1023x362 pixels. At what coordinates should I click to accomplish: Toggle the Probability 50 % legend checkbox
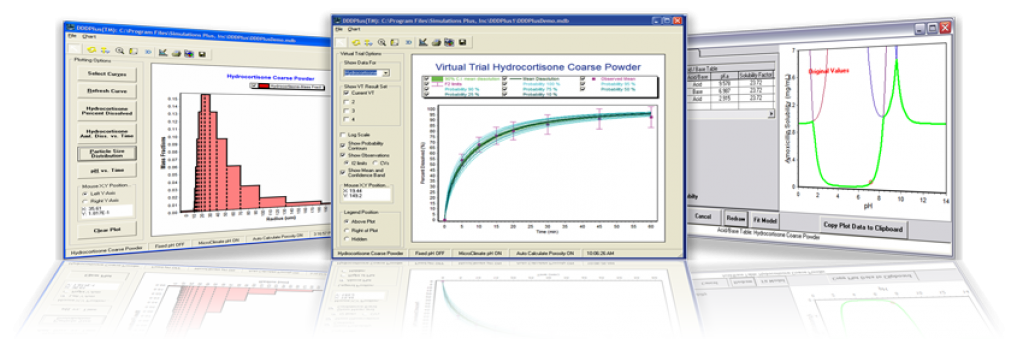click(583, 89)
